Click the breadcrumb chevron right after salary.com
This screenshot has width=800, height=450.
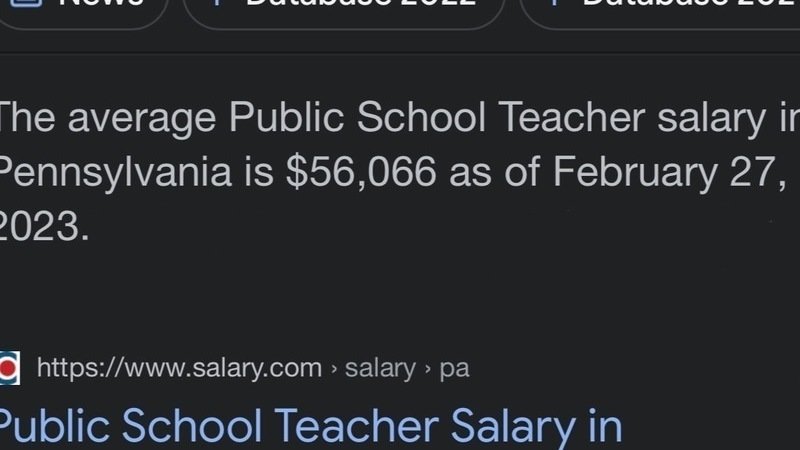pos(333,369)
